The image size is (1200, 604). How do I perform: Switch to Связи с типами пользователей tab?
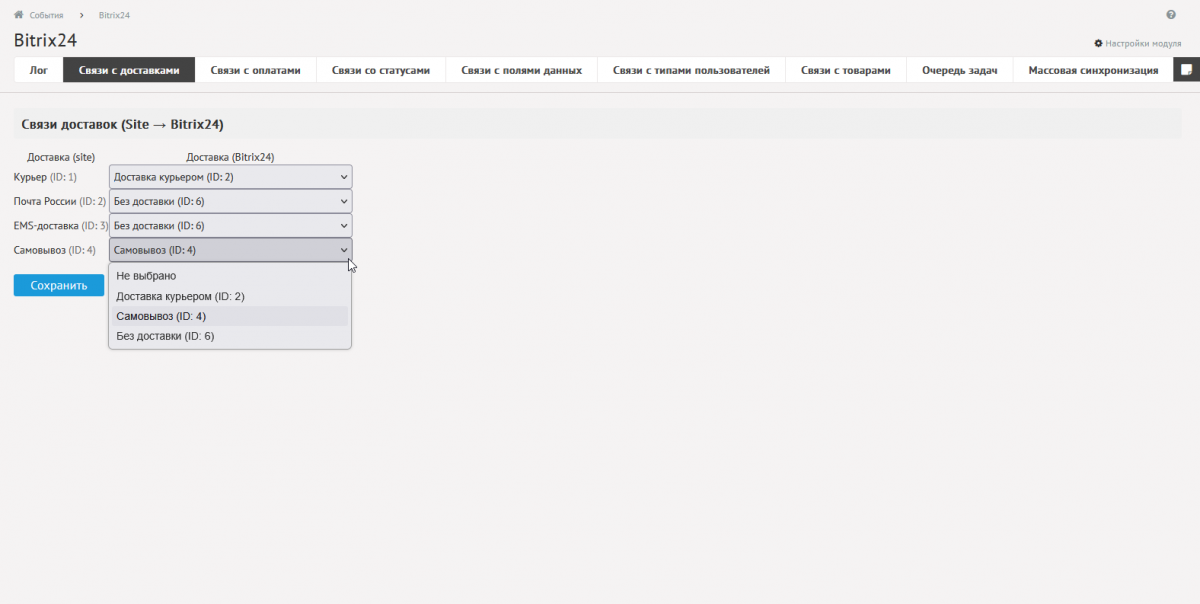pyautogui.click(x=691, y=70)
